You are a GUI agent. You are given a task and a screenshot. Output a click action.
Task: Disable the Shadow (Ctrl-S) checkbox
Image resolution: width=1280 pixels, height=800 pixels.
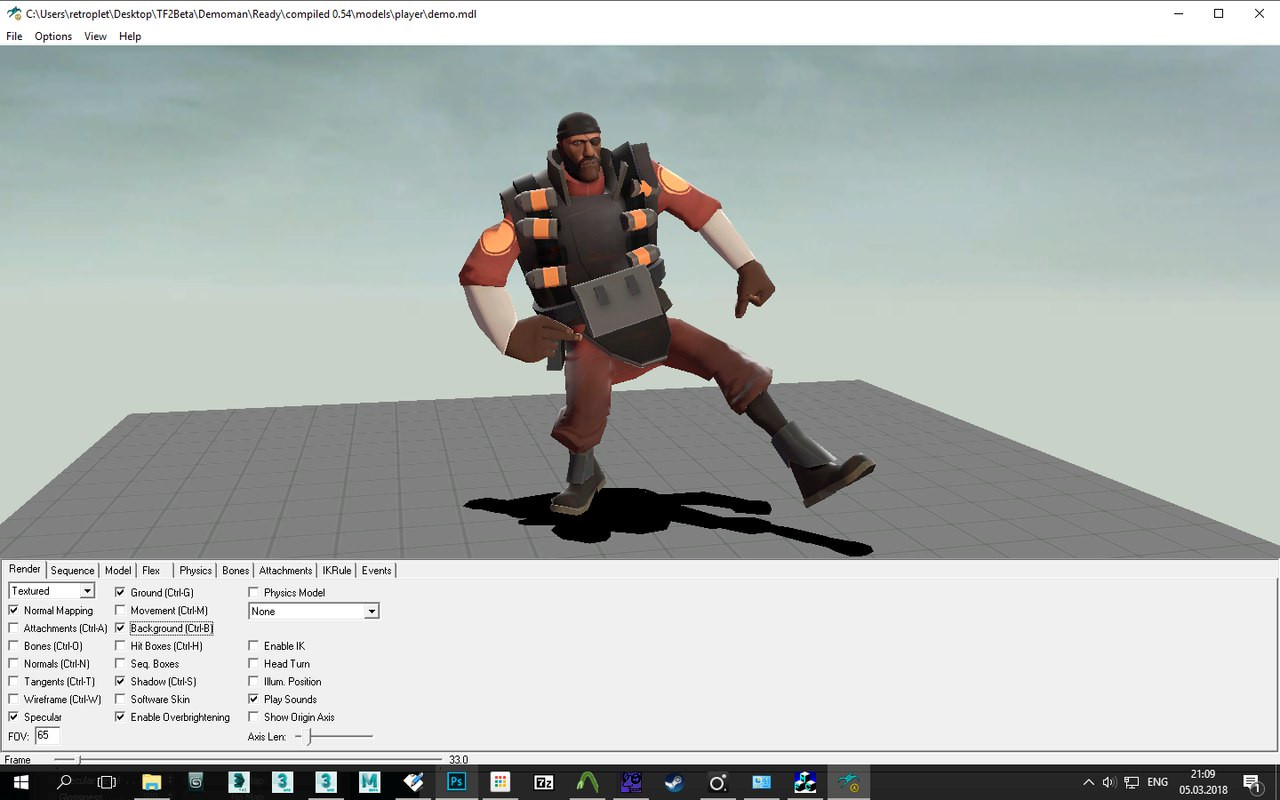click(x=120, y=681)
